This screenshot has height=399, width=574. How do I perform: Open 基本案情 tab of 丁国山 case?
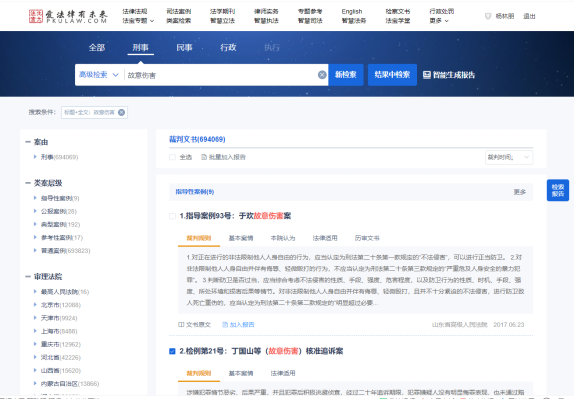click(241, 373)
